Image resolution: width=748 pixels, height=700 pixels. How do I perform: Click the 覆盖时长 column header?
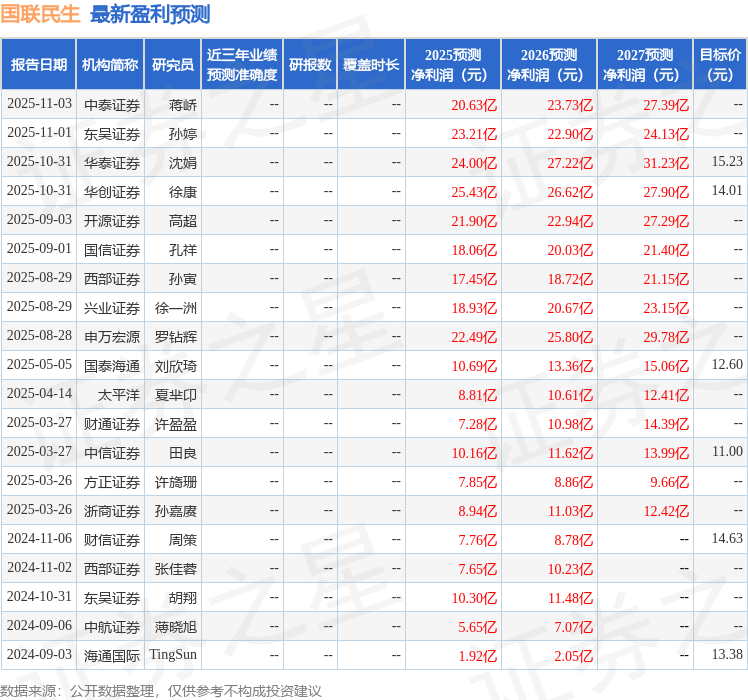point(371,65)
